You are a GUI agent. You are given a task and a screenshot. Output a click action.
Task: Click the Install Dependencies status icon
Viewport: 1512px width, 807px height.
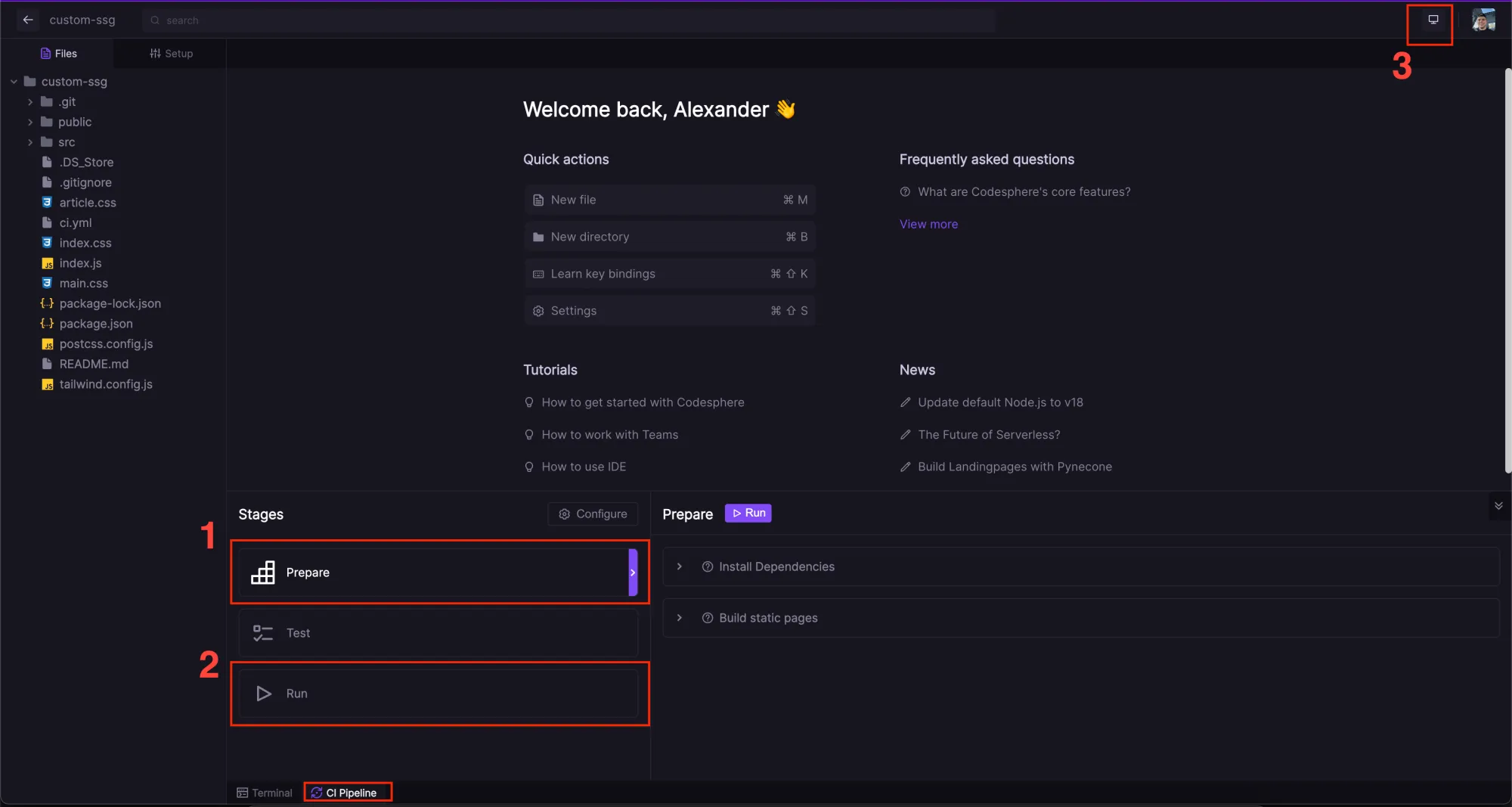(708, 566)
